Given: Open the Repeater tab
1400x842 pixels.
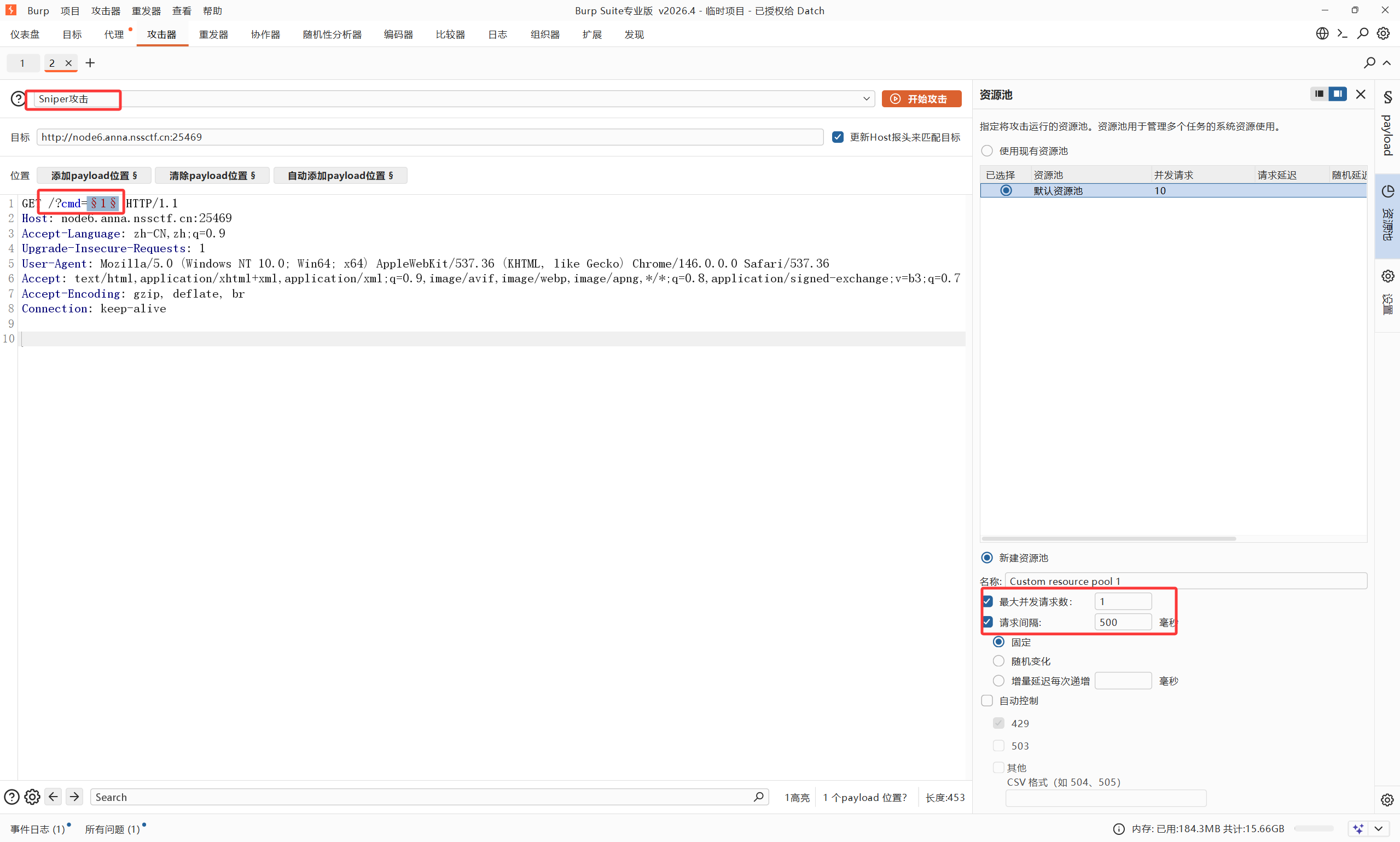Looking at the screenshot, I should point(213,34).
